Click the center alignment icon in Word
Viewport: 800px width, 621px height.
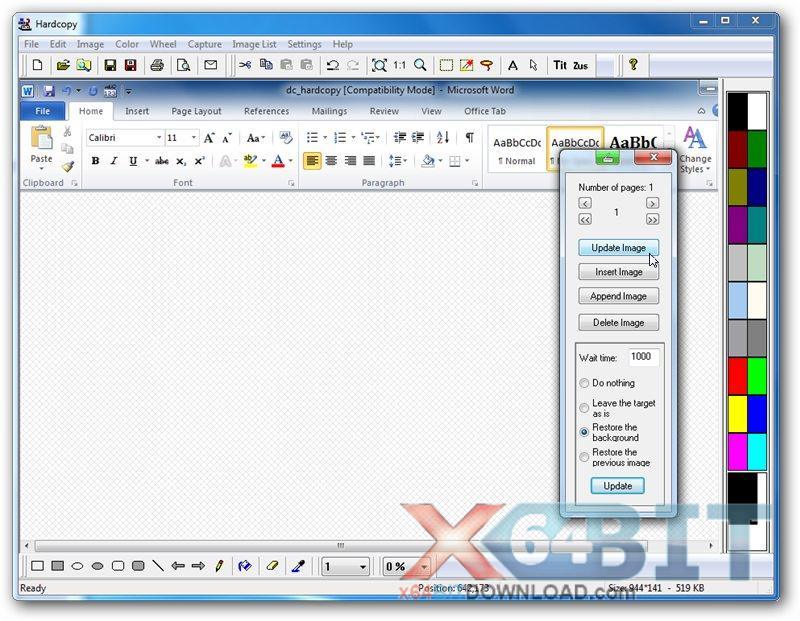(x=331, y=161)
